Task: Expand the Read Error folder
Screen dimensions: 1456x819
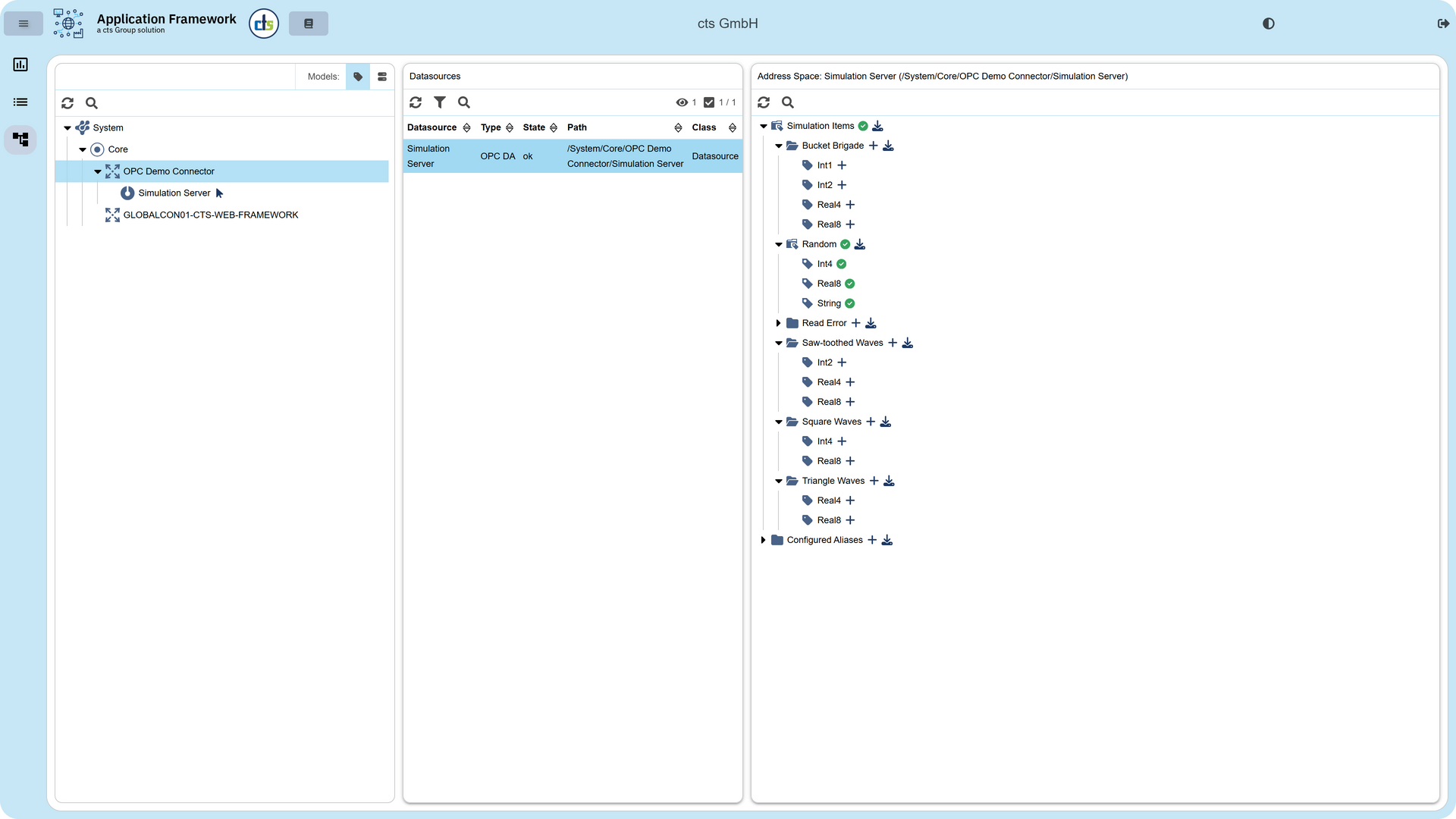Action: 779,323
